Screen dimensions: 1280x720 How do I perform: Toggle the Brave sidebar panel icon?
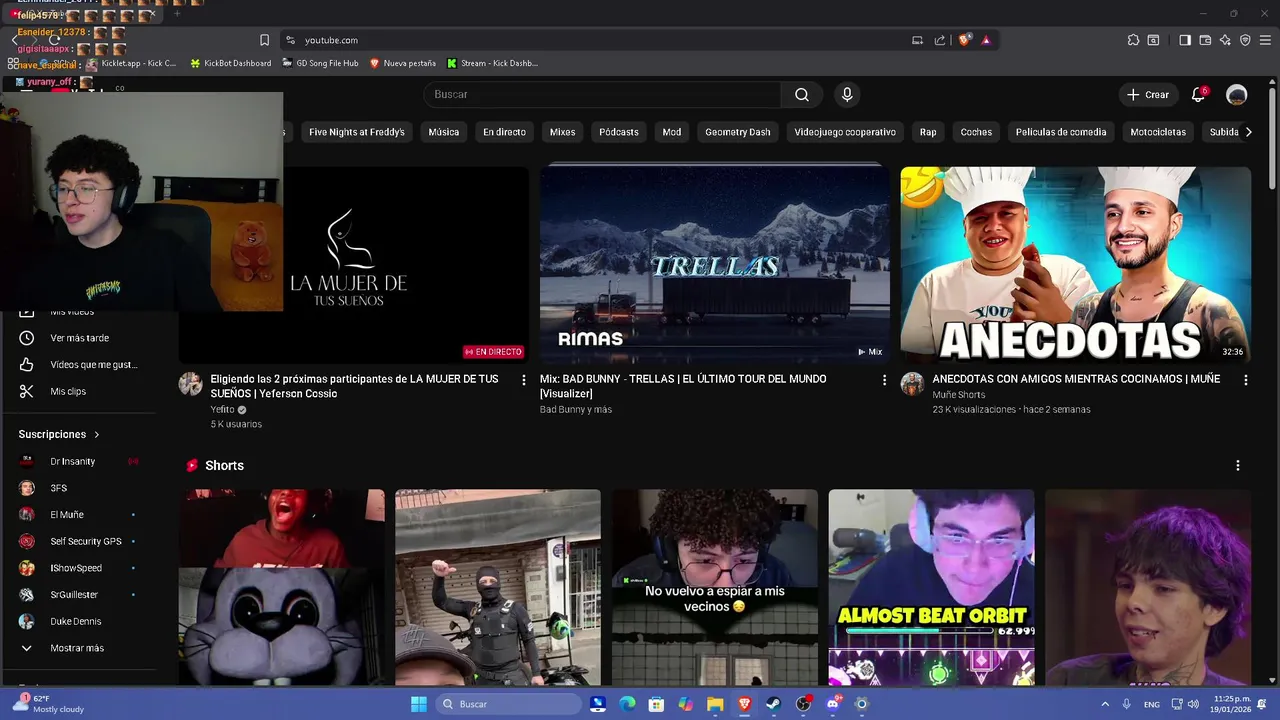pos(1185,40)
